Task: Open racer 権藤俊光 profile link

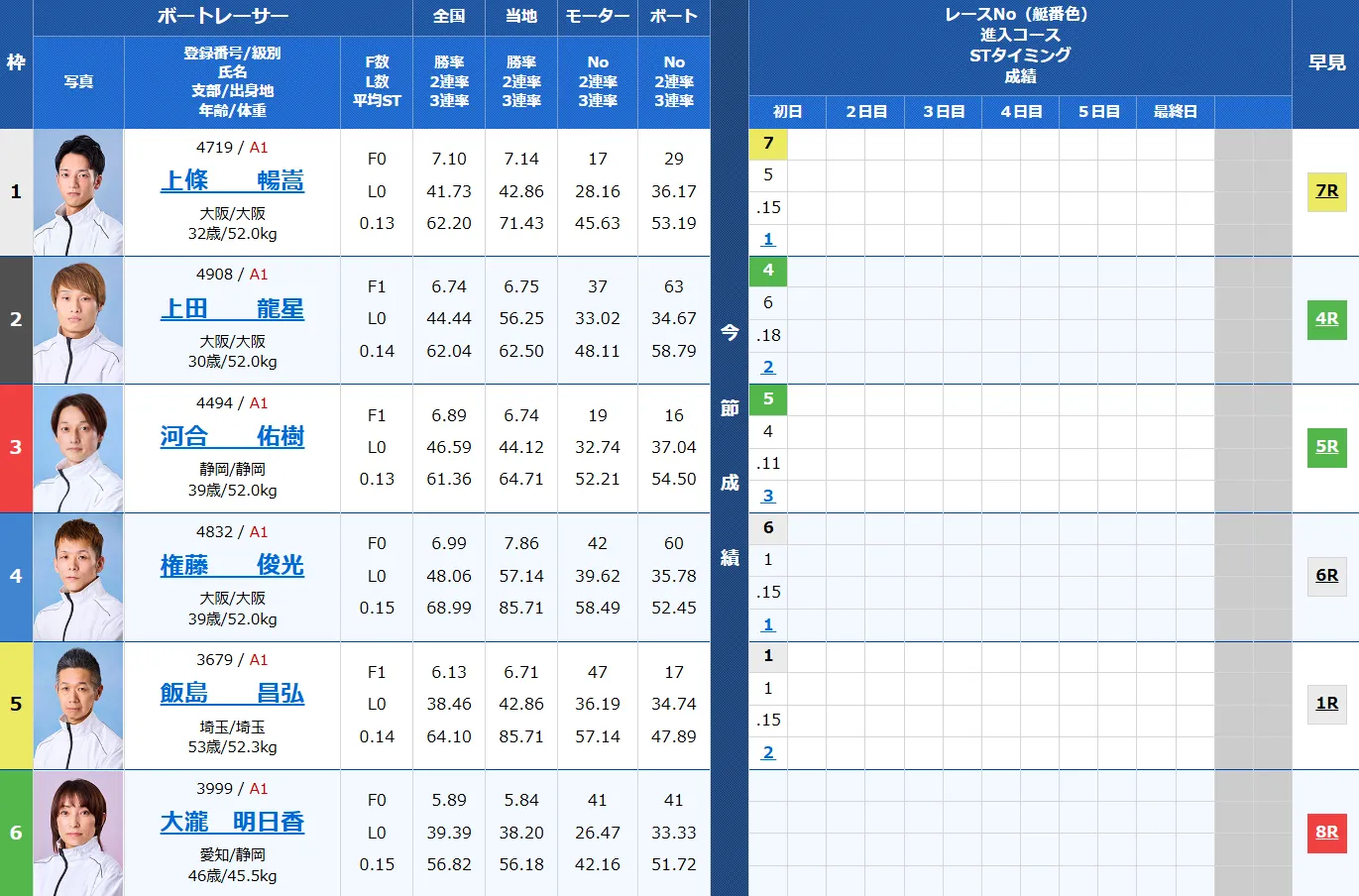Action: point(232,566)
